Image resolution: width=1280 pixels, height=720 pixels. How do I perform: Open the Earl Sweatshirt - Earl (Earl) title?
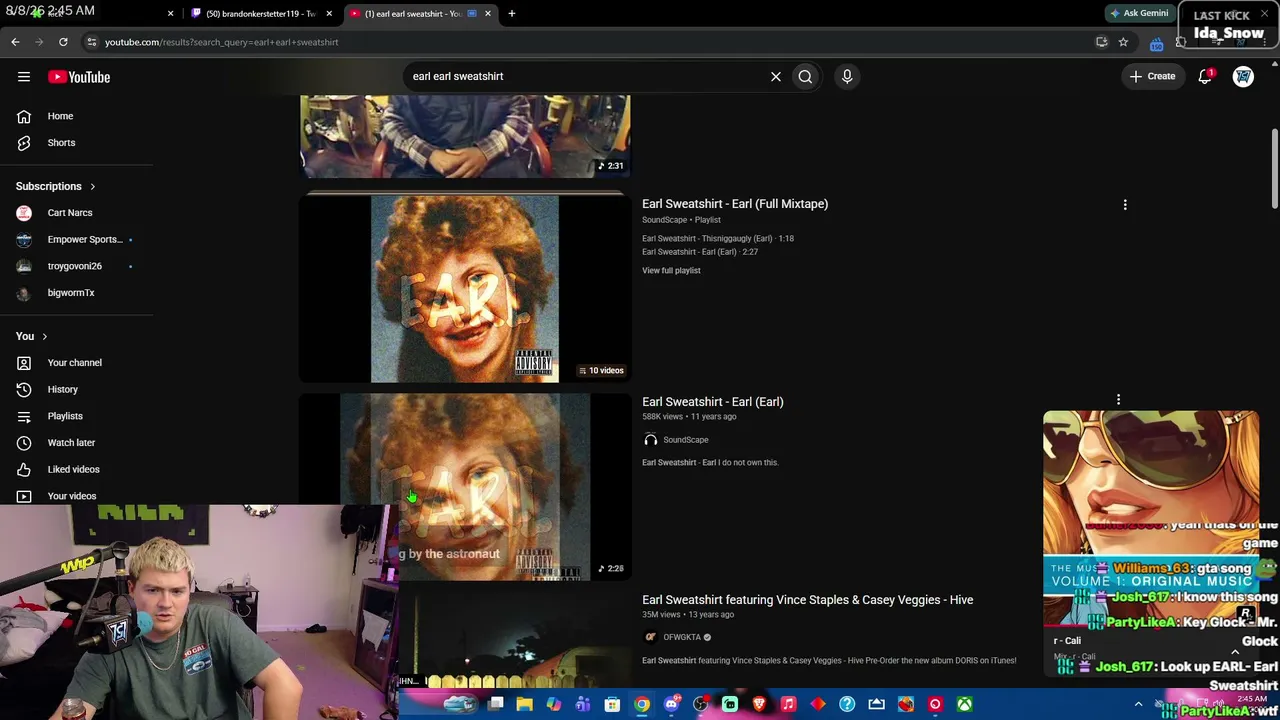coord(713,402)
